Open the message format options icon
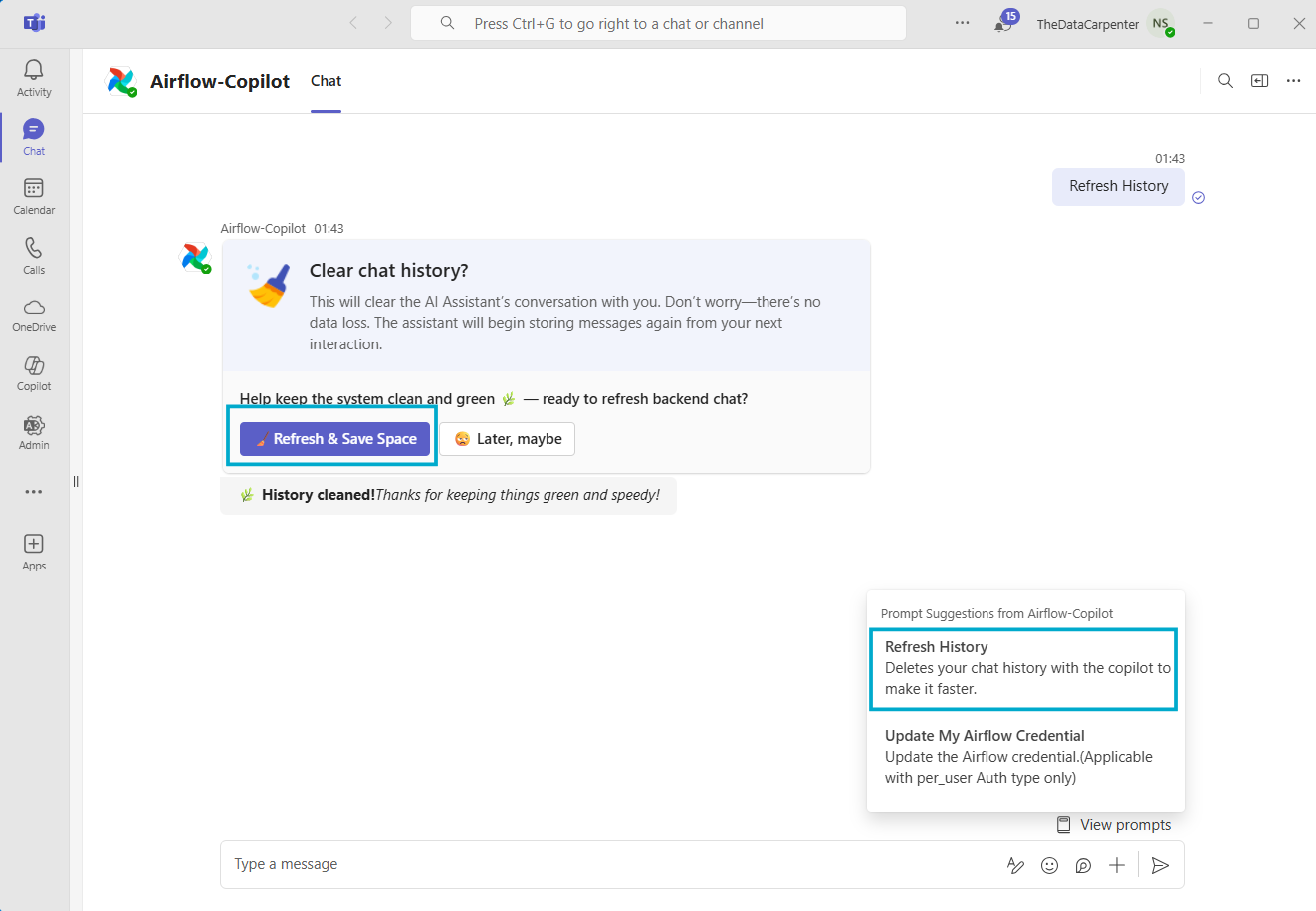Image resolution: width=1316 pixels, height=911 pixels. 1015,865
